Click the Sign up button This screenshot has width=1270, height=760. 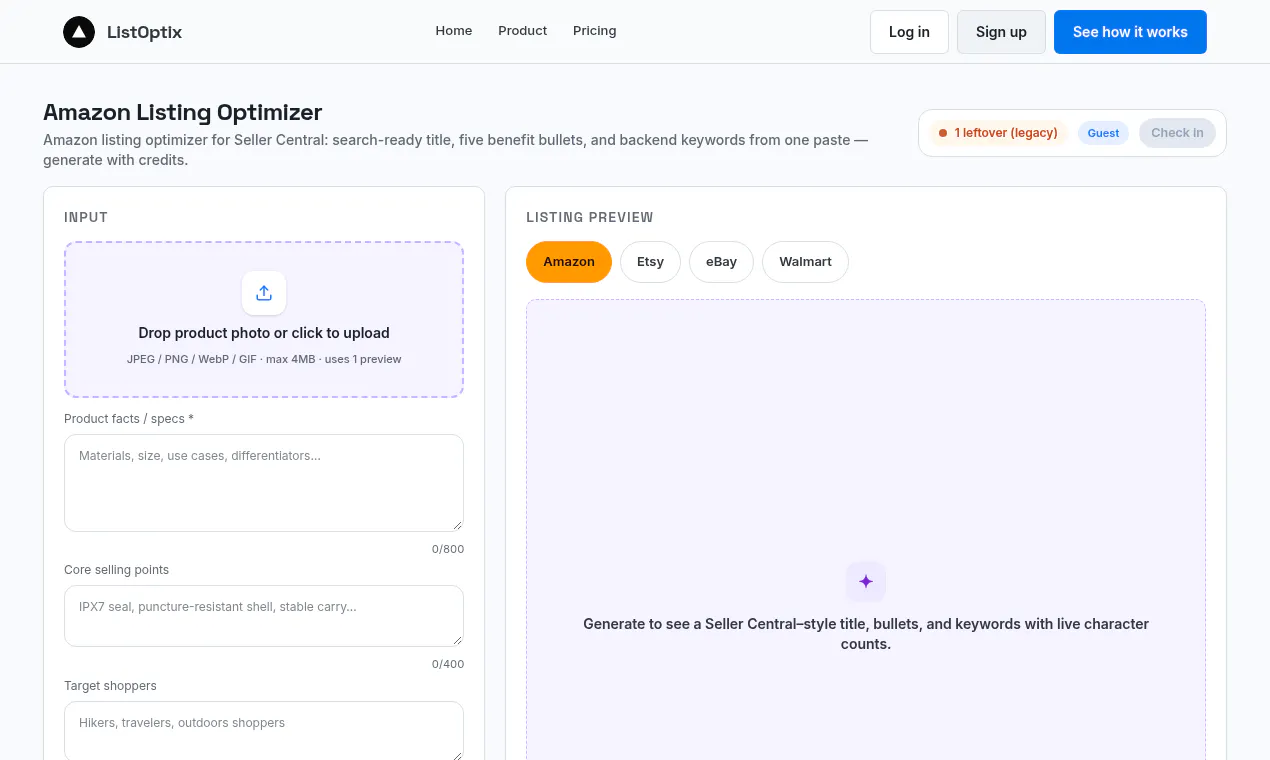coord(1001,32)
